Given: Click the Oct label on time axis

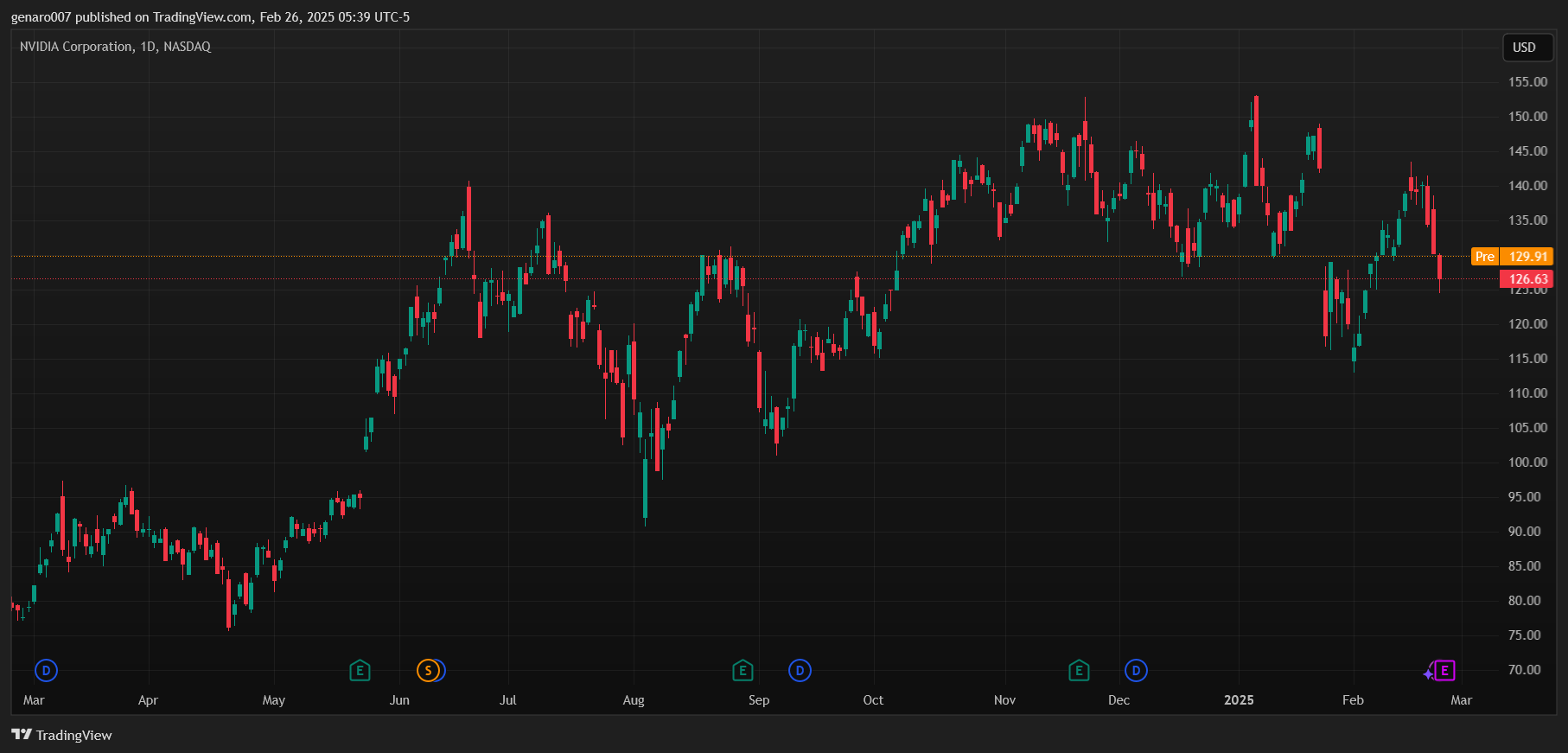Looking at the screenshot, I should [x=873, y=700].
